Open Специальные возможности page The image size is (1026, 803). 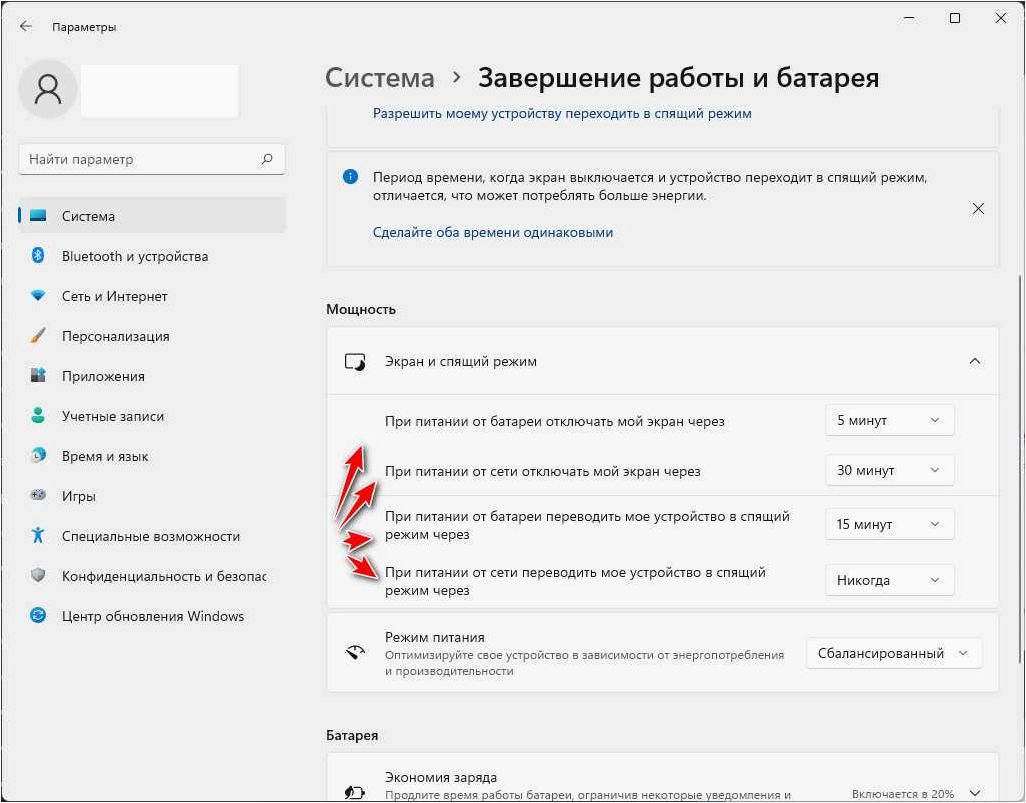[x=152, y=535]
